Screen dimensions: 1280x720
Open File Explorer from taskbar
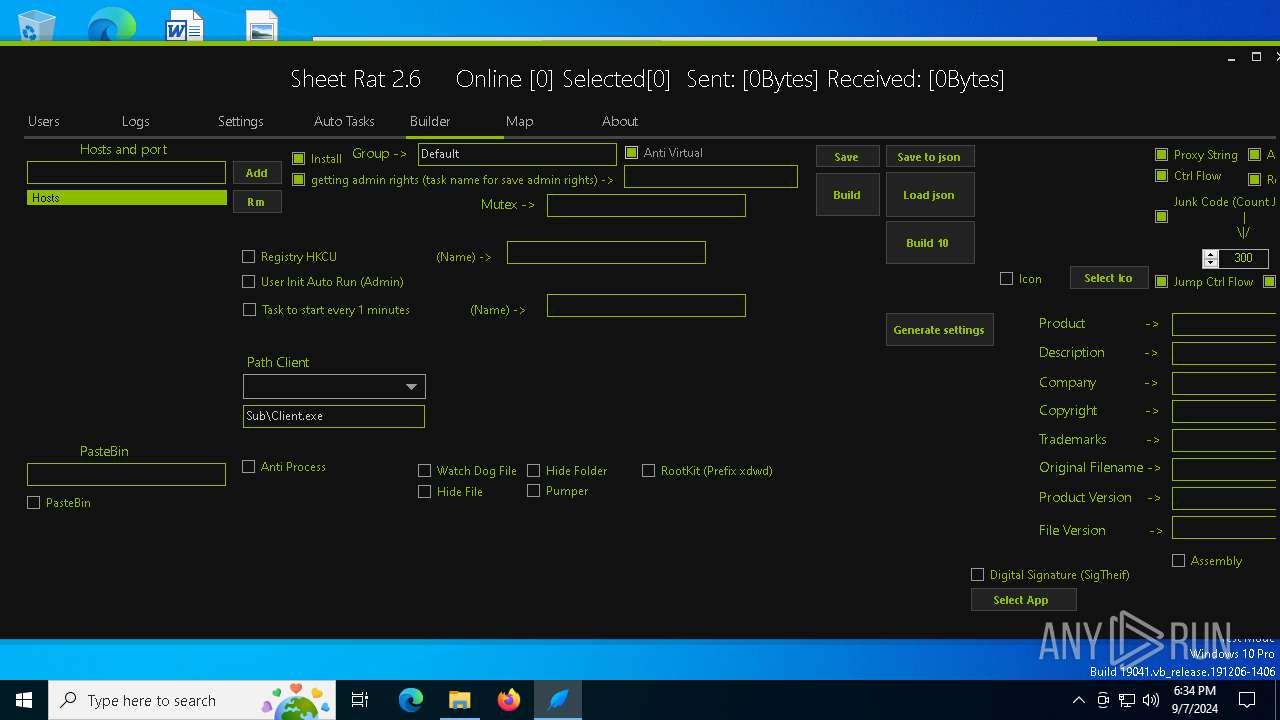[460, 700]
